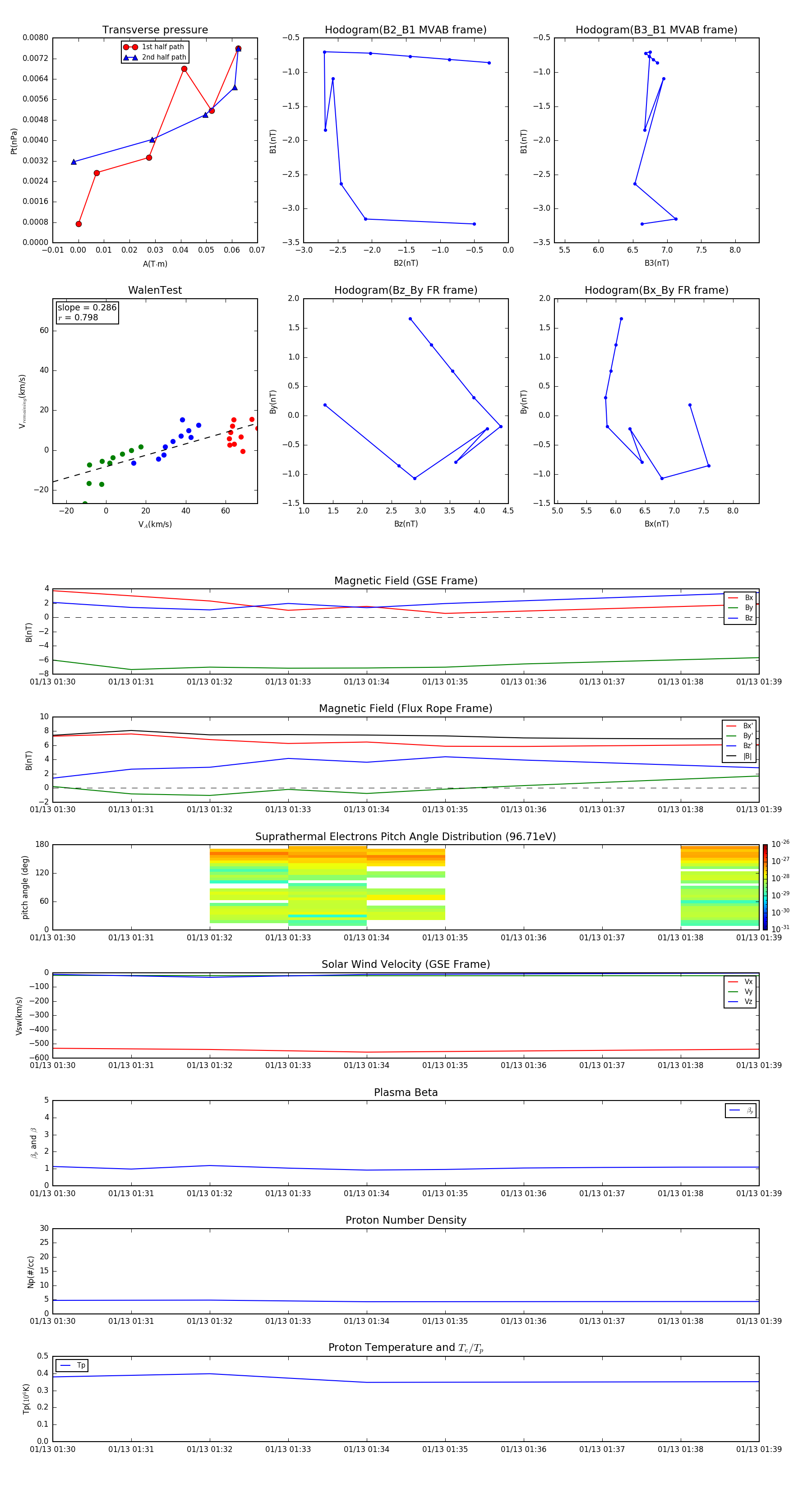Click the leftmost blue triangle in Transverse pressure
Viewport: 812px width, 1489px height.
(74, 162)
